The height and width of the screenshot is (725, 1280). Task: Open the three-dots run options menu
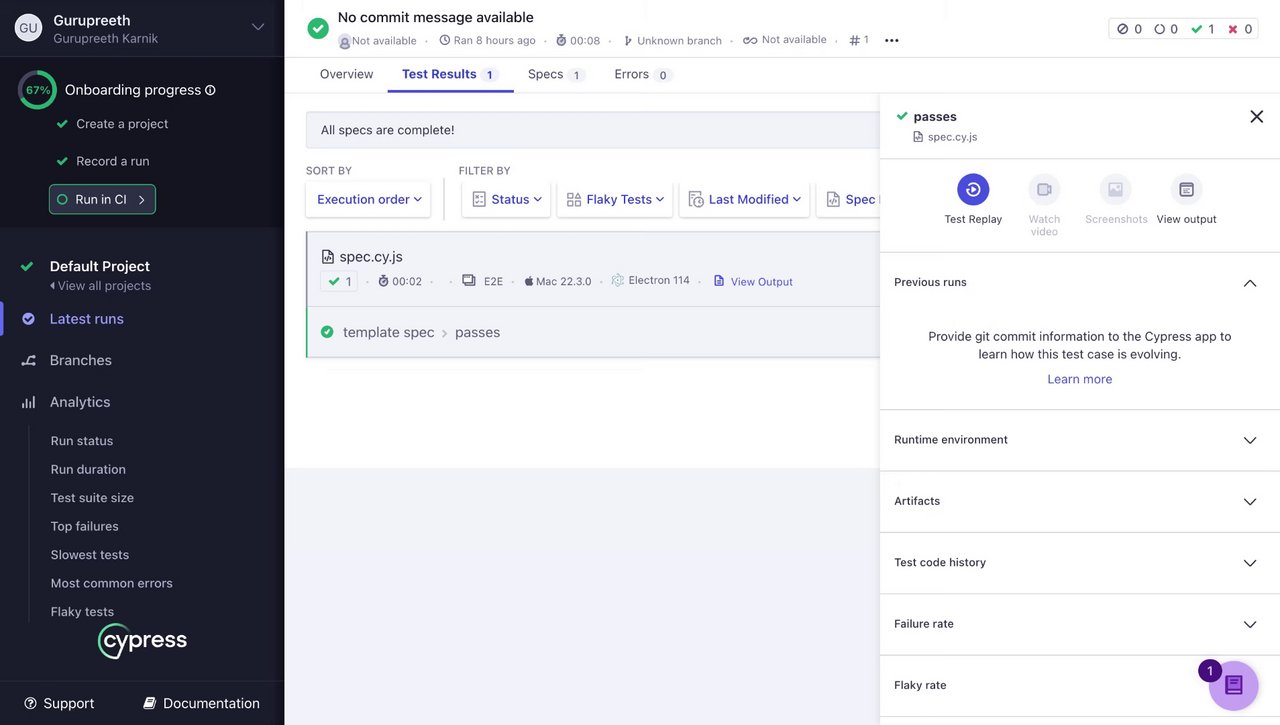(x=892, y=41)
